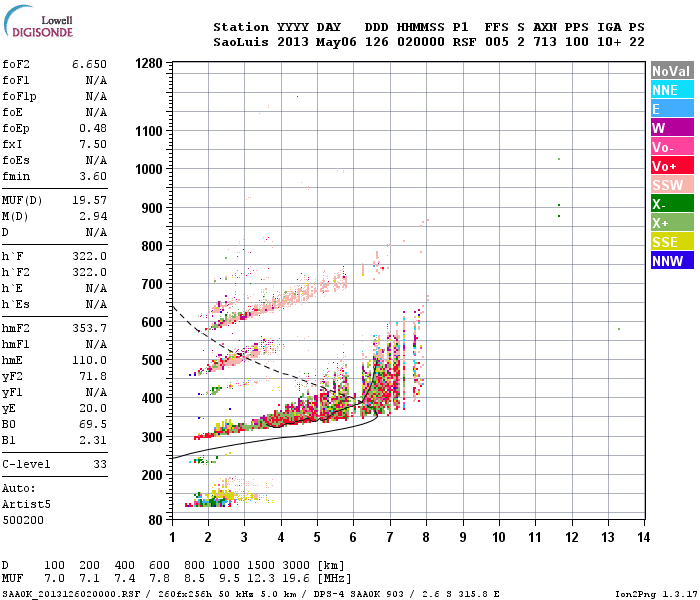Select the X+ light green legend swatch
Screen dimensions: 700x600
(x=672, y=223)
